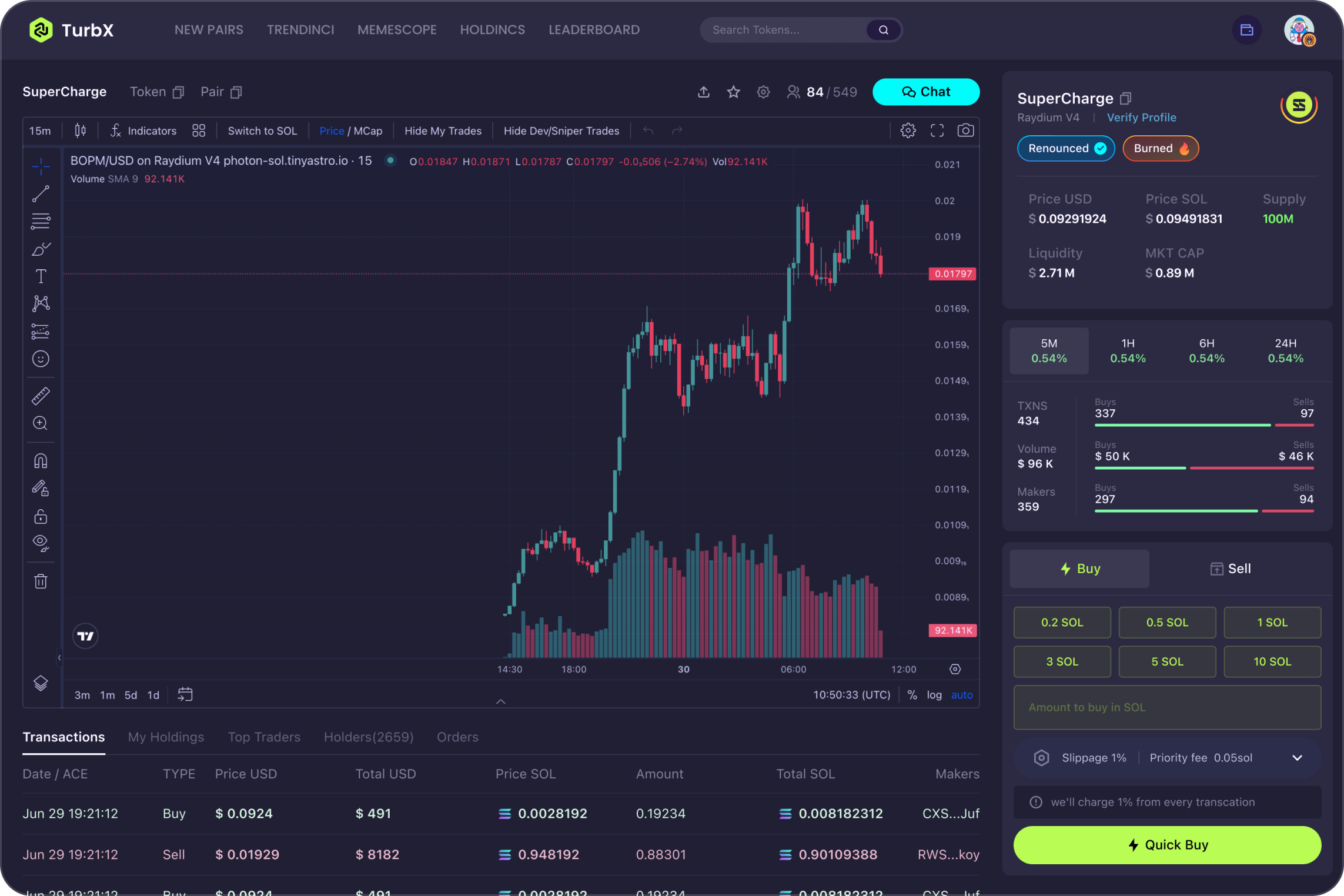Click the trash remove drawings icon
Image resolution: width=1344 pixels, height=896 pixels.
[x=41, y=581]
